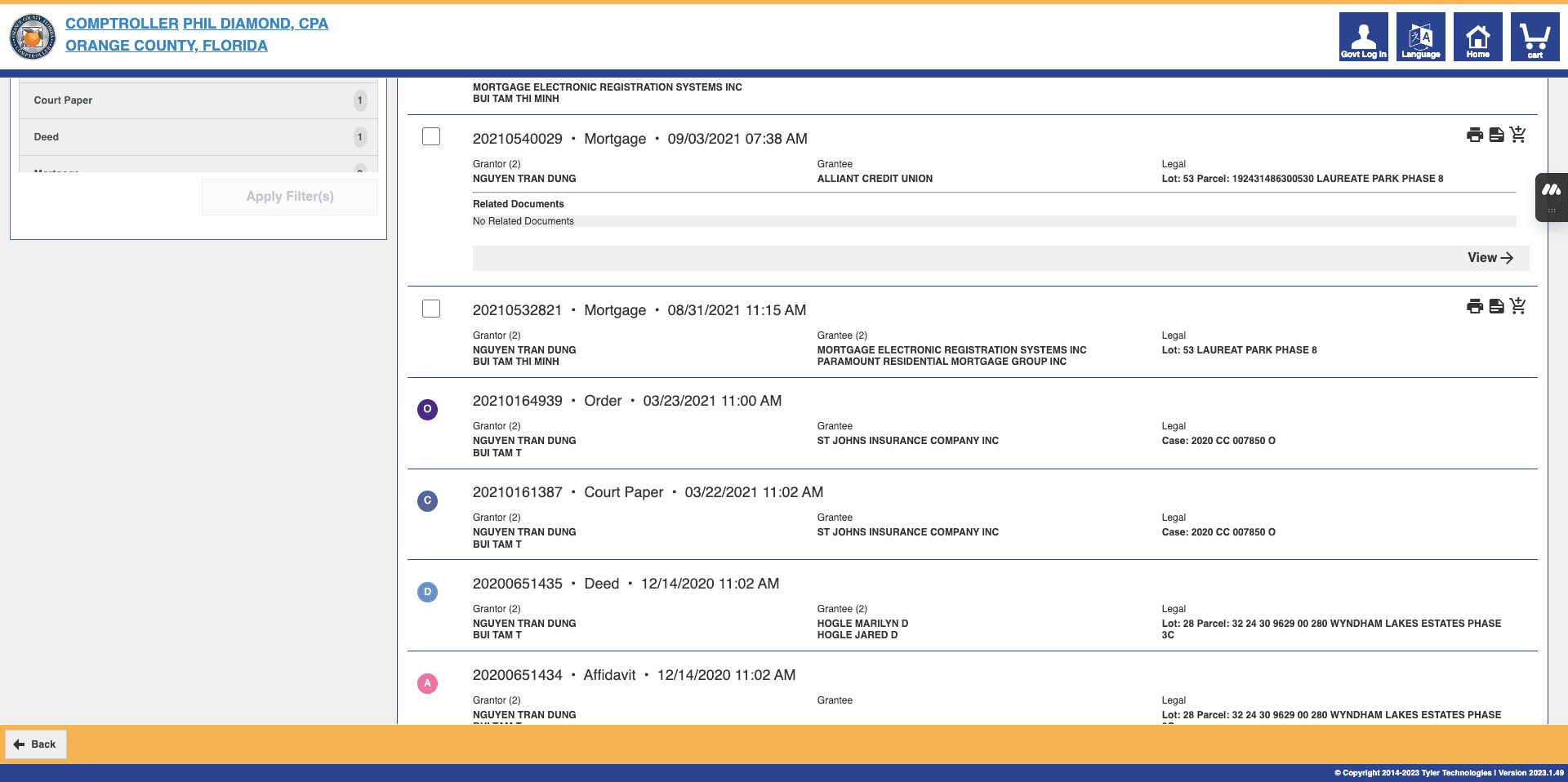The width and height of the screenshot is (1568, 782).
Task: Open Mortgage record 20210540029 dated 09/03/2021
Action: [640, 139]
